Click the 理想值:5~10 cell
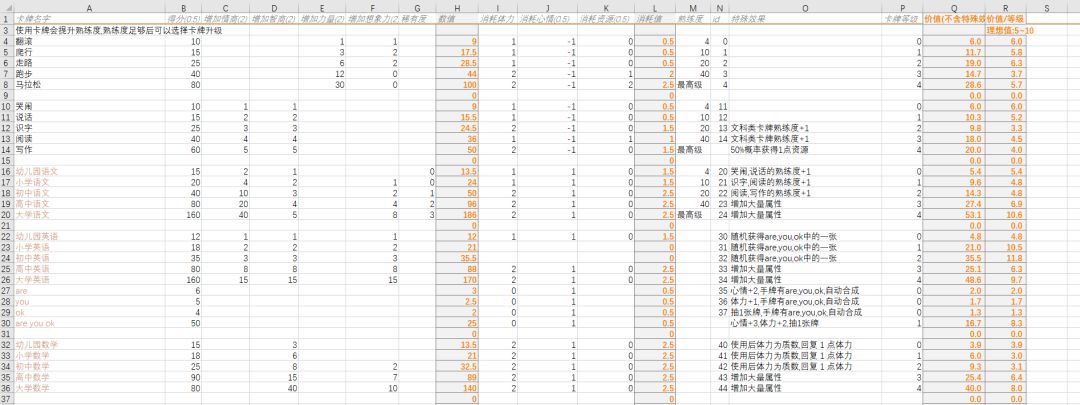 click(1010, 30)
